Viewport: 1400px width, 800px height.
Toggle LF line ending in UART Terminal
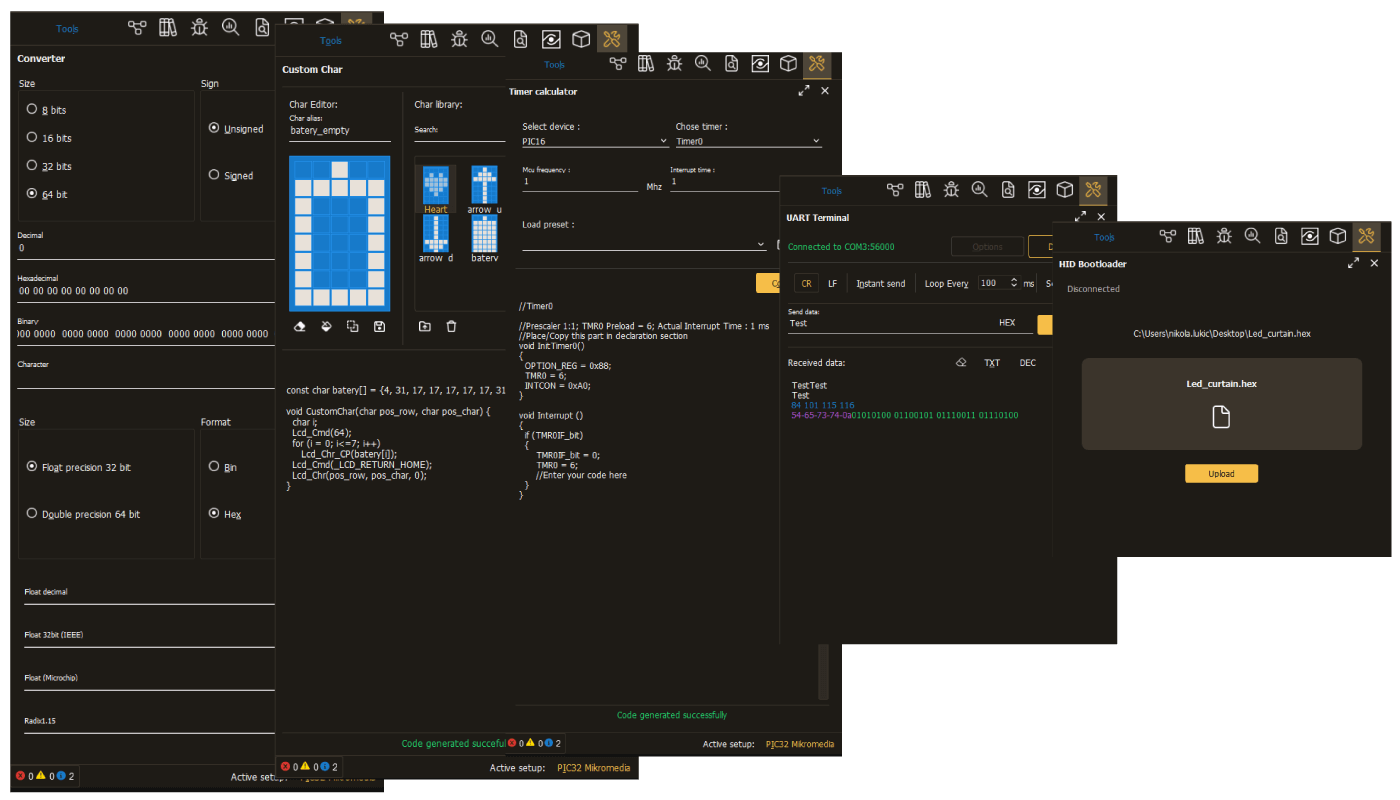[x=832, y=284]
